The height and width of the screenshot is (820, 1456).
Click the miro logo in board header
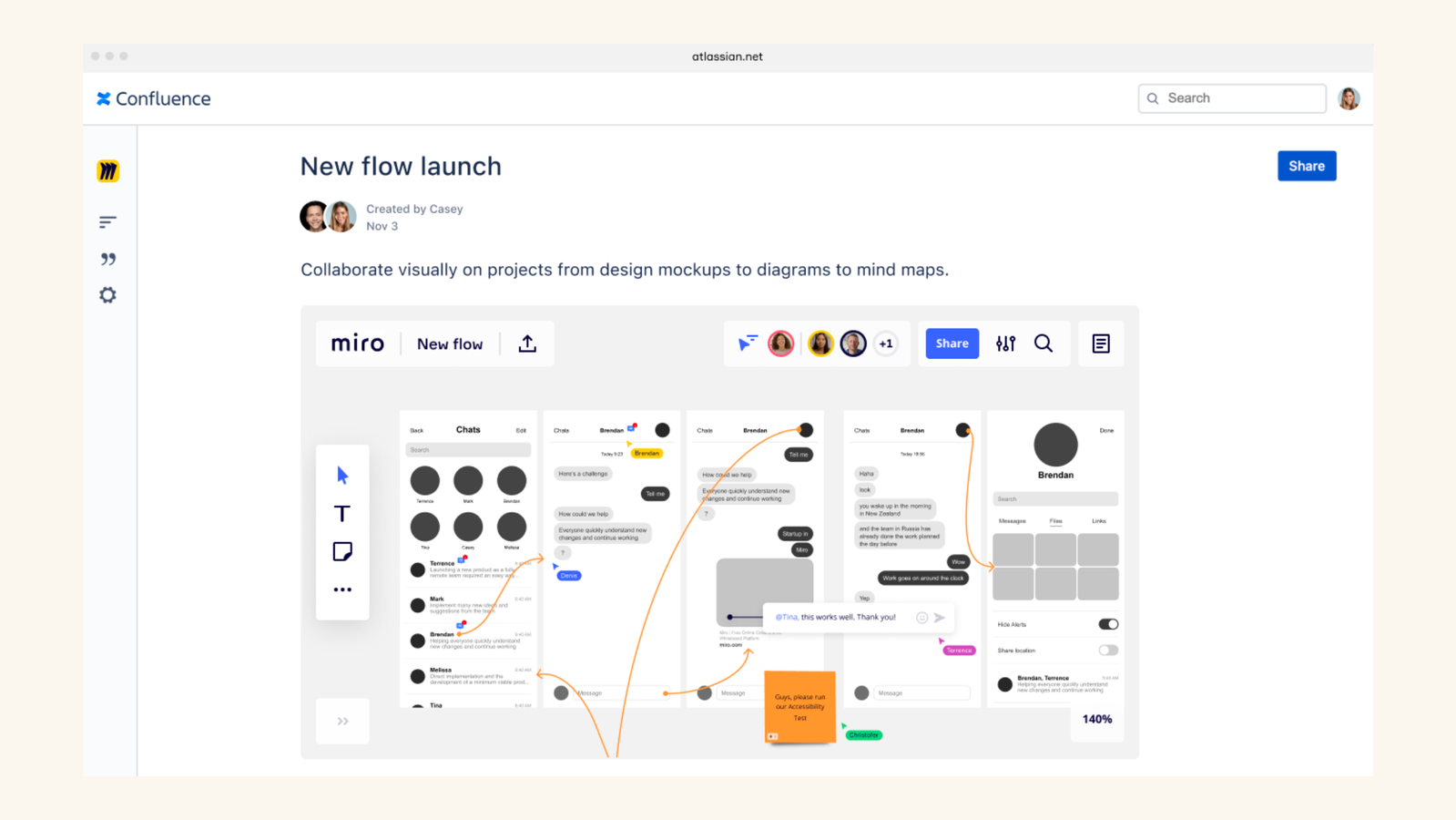click(x=357, y=343)
